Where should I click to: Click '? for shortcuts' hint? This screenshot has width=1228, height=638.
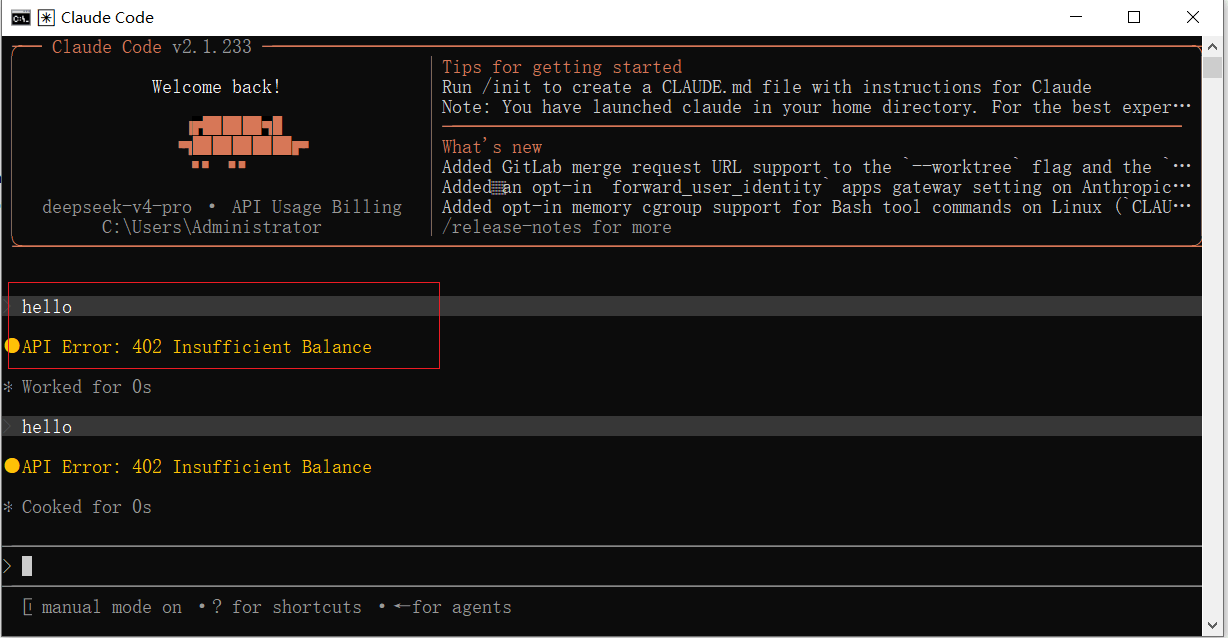click(287, 607)
